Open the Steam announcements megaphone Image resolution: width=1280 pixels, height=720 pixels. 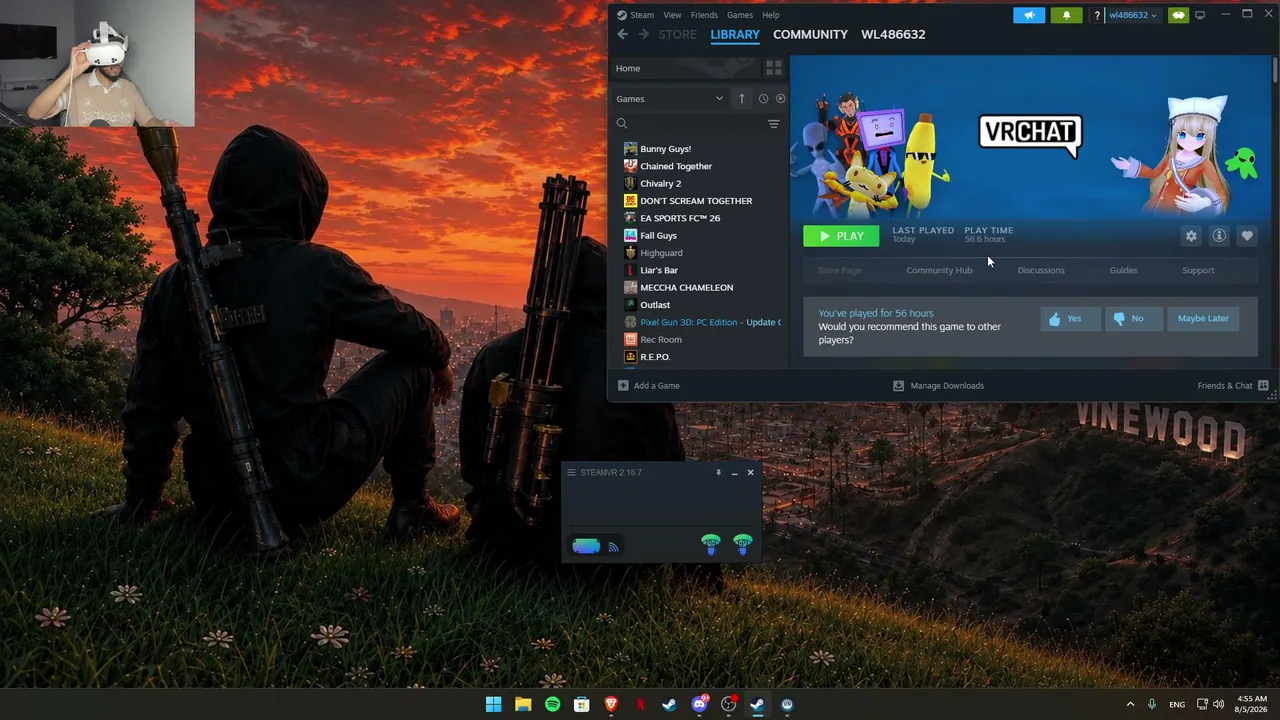pos(1029,15)
